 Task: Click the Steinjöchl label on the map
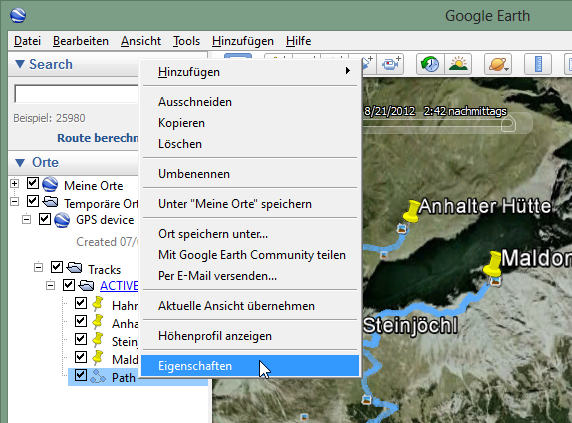pos(410,326)
